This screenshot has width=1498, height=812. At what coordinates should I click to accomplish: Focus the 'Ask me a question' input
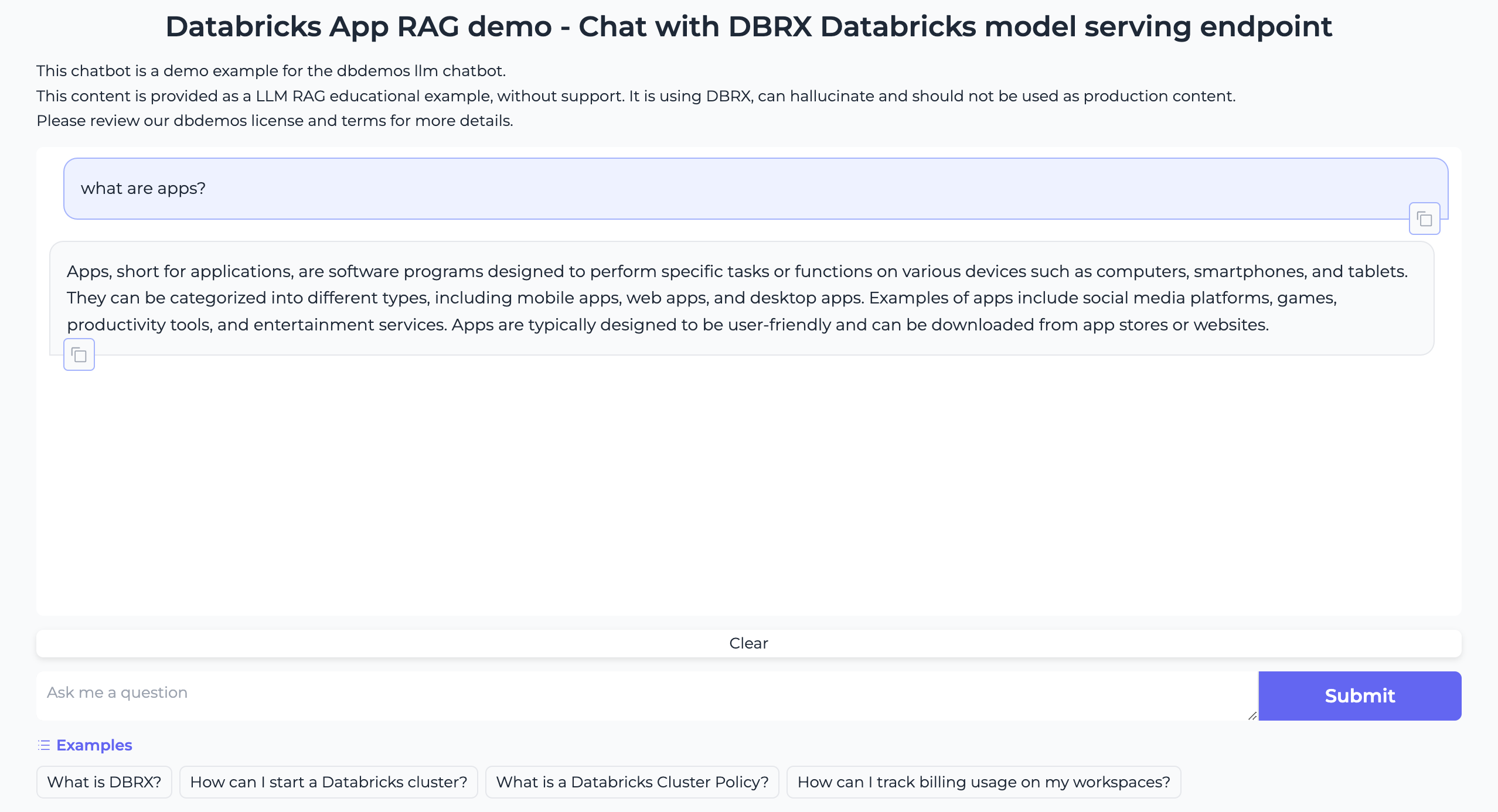tap(647, 695)
